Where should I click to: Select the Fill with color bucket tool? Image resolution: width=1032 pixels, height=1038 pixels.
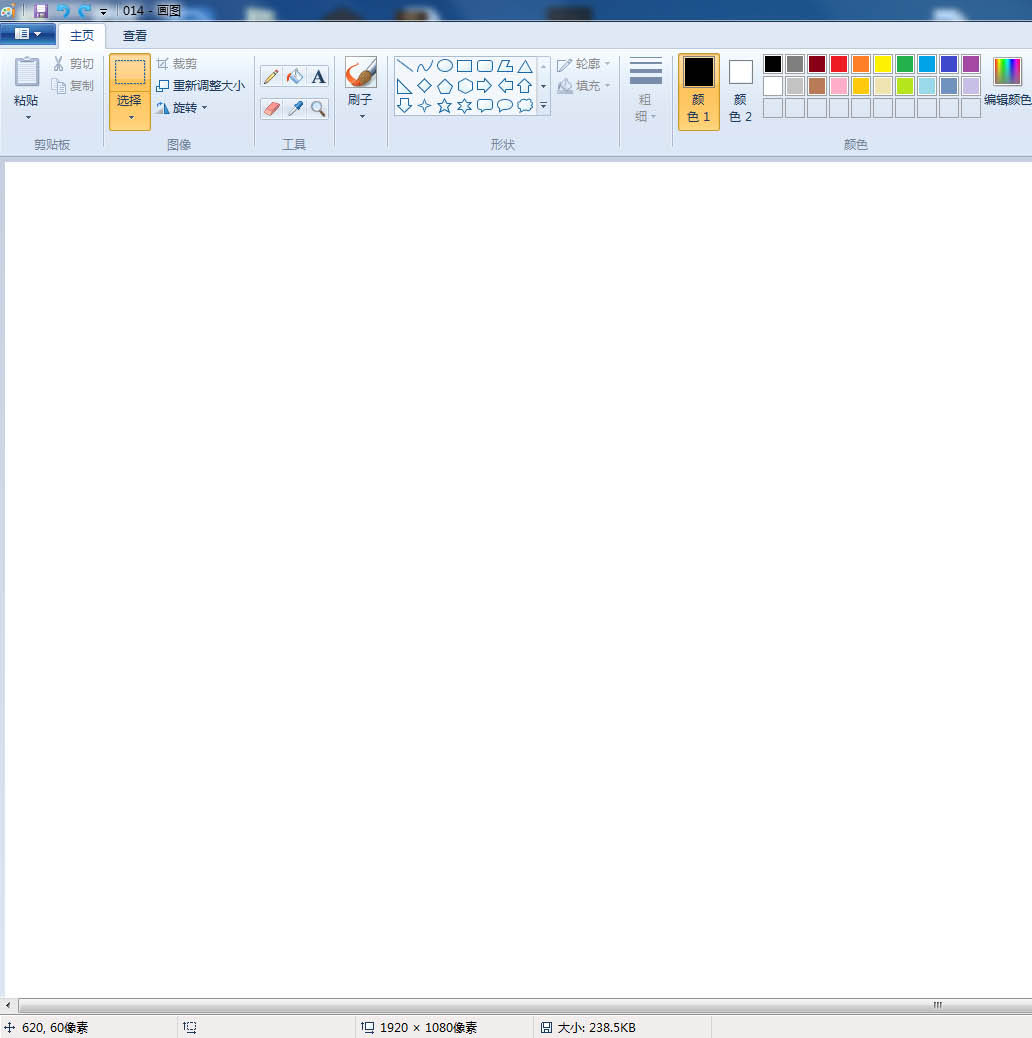coord(295,76)
